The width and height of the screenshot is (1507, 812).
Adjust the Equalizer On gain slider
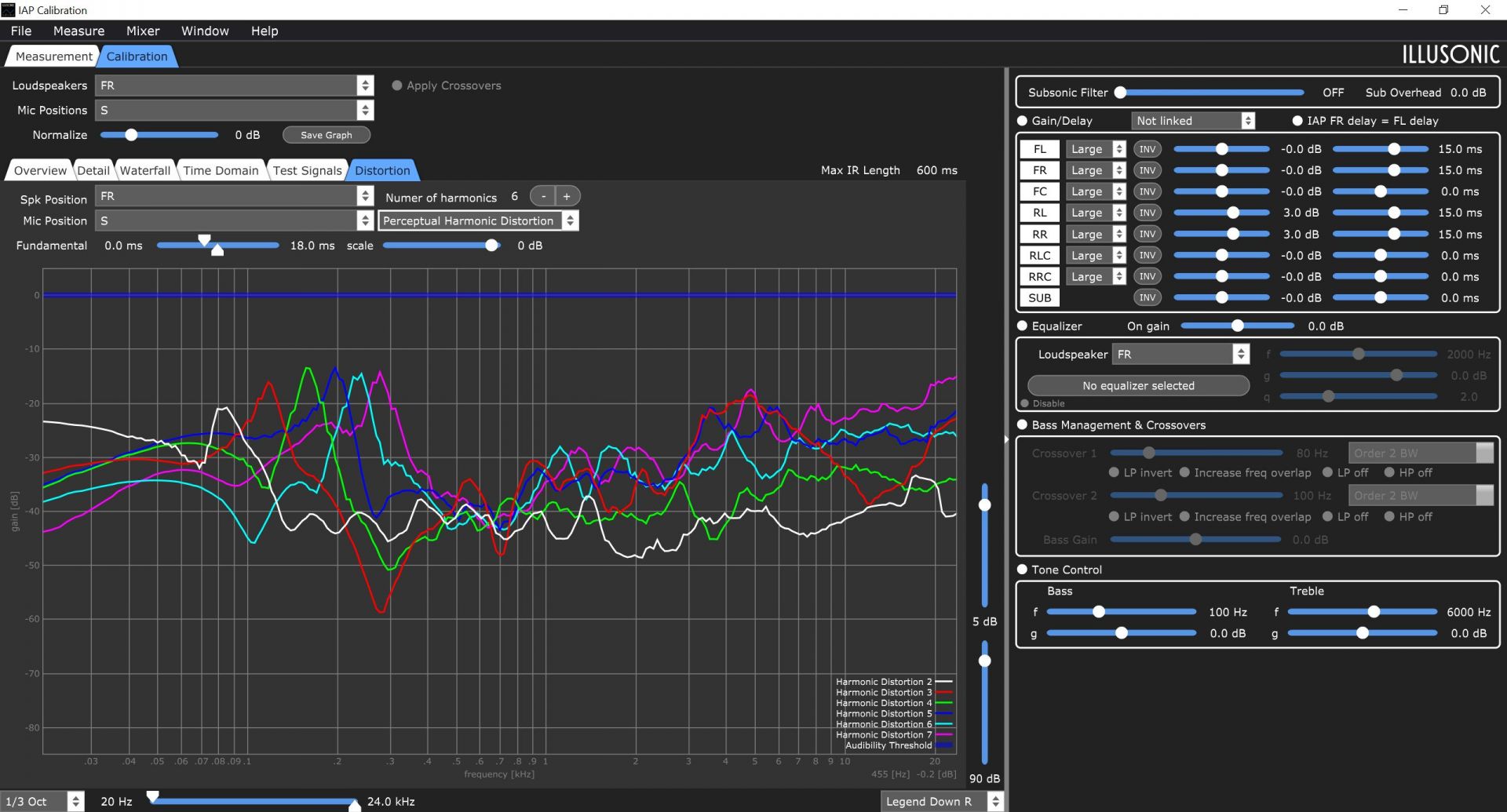click(1237, 326)
